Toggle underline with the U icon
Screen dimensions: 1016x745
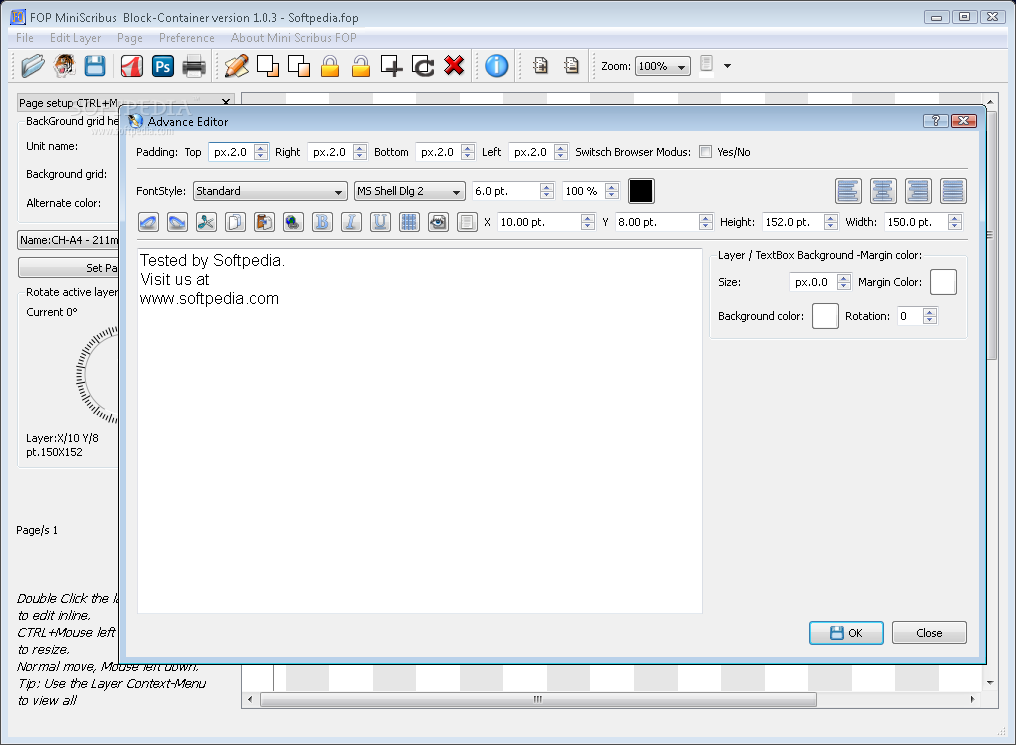pyautogui.click(x=380, y=222)
